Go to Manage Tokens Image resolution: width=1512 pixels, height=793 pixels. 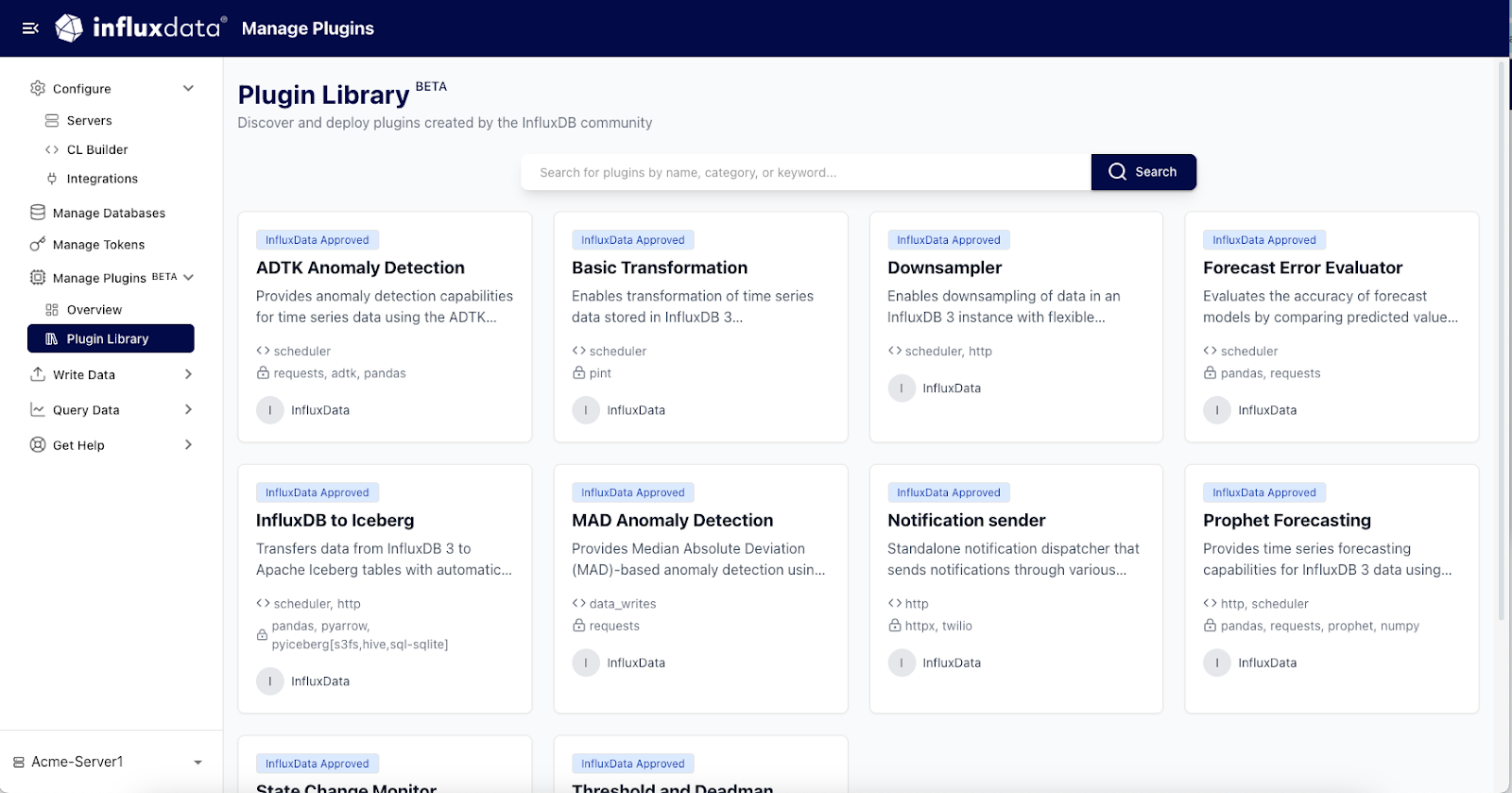(98, 245)
